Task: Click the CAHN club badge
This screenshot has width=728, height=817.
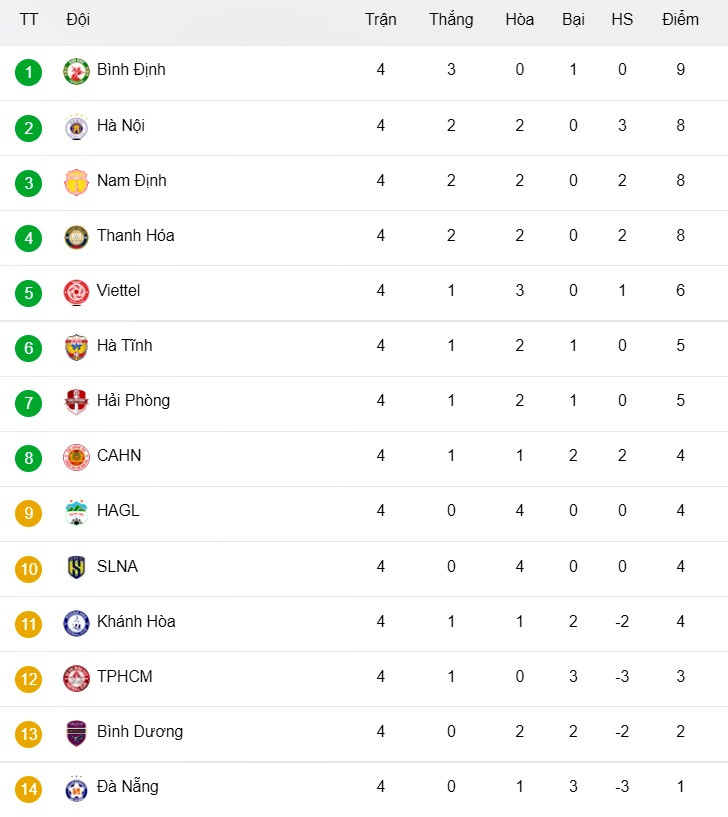Action: coord(77,456)
